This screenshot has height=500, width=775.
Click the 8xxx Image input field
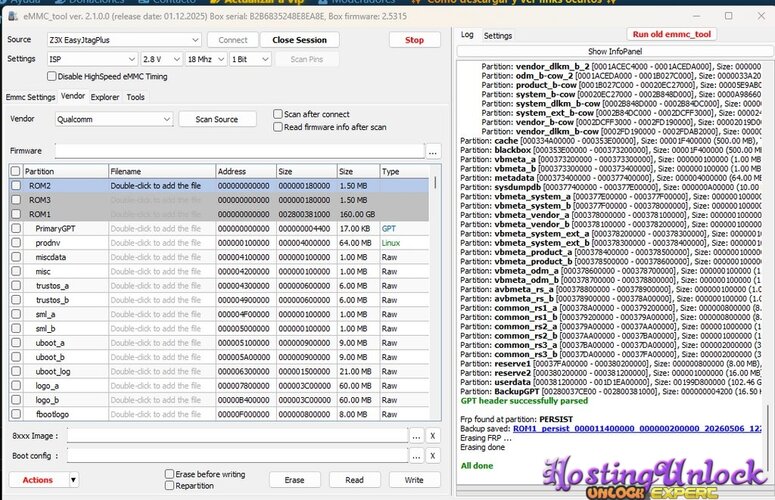(x=237, y=436)
